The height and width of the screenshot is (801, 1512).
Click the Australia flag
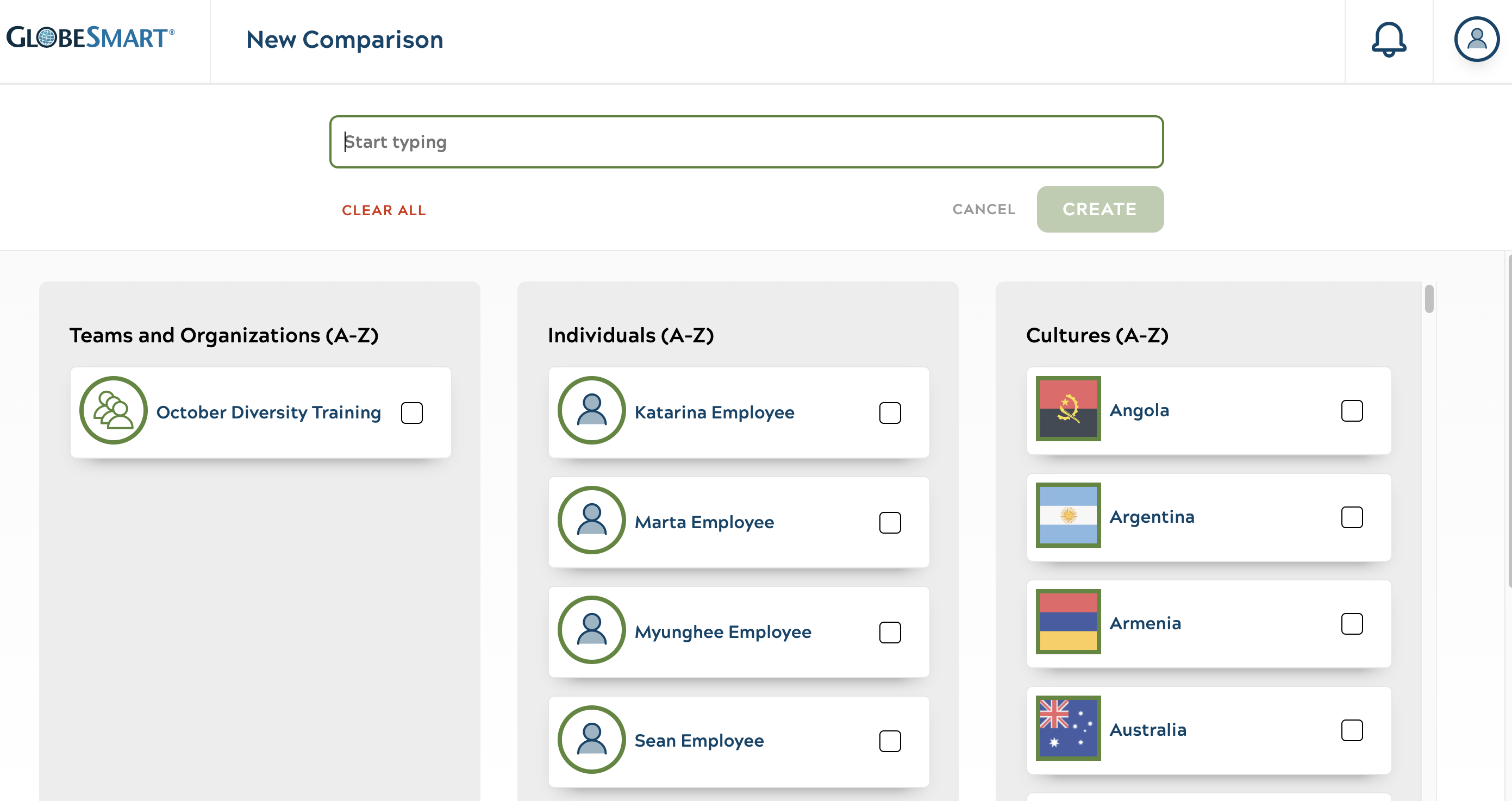click(x=1069, y=728)
